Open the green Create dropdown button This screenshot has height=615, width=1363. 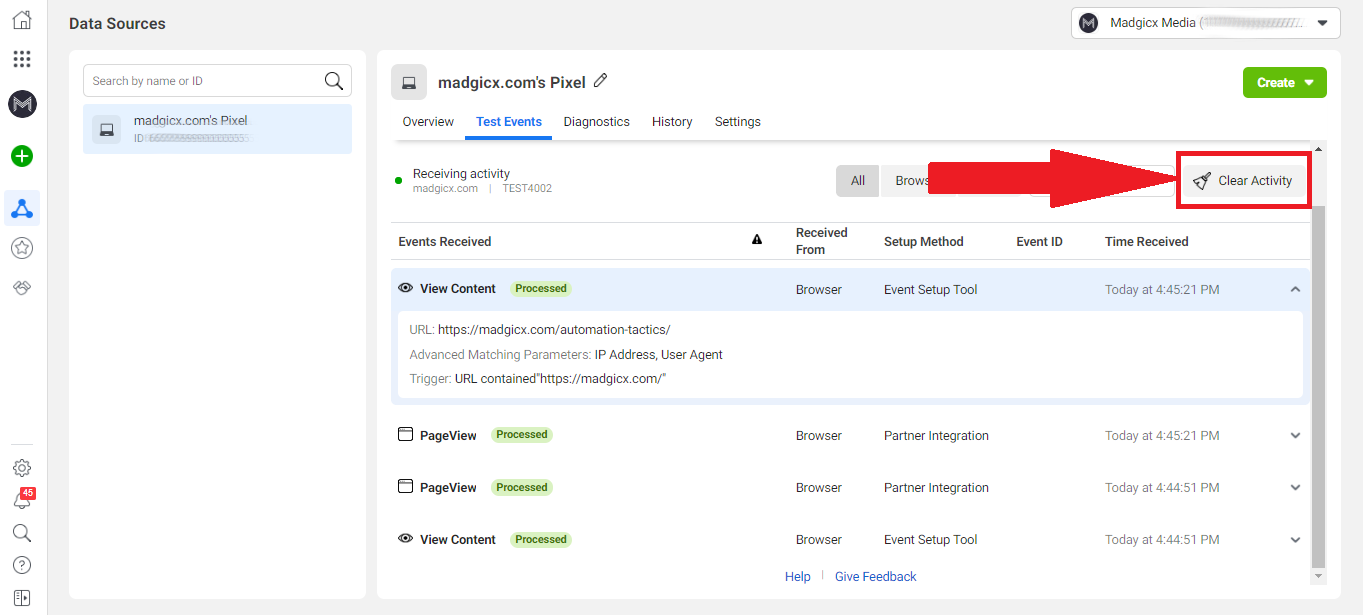(x=1284, y=83)
